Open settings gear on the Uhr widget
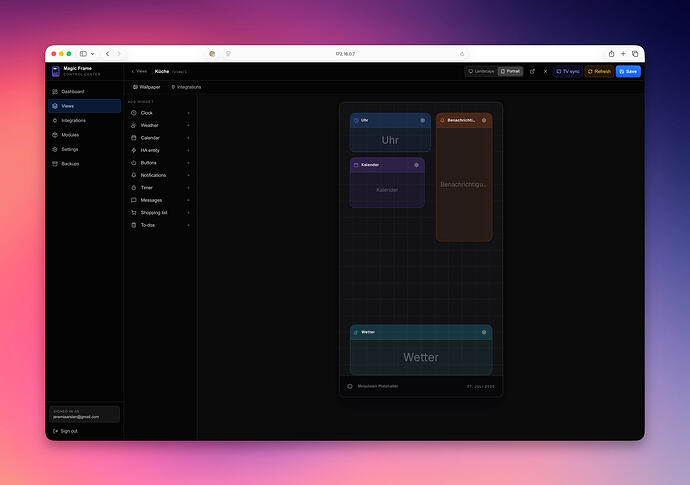 pyautogui.click(x=422, y=120)
